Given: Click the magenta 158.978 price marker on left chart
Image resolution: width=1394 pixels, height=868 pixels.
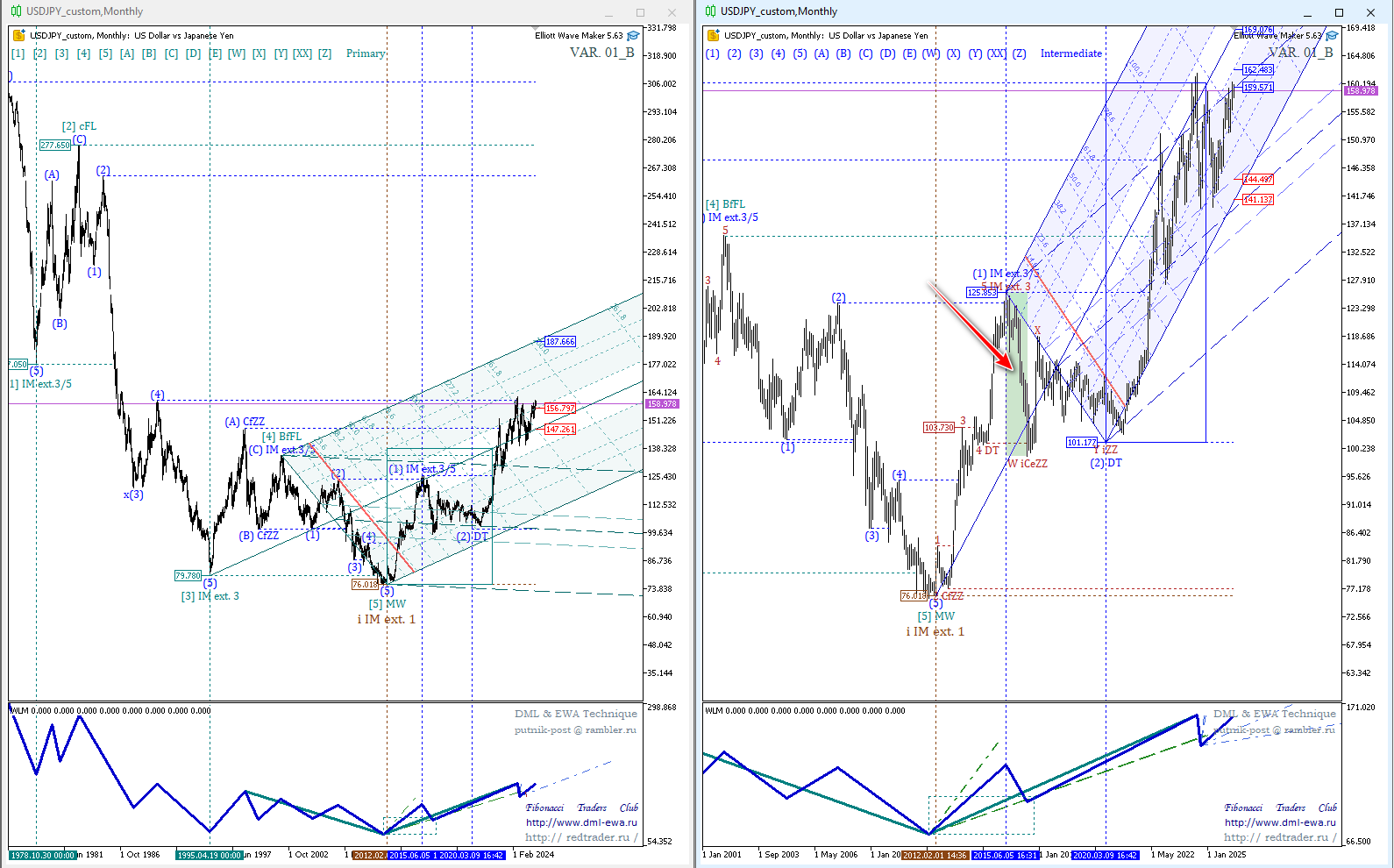Looking at the screenshot, I should coord(662,404).
